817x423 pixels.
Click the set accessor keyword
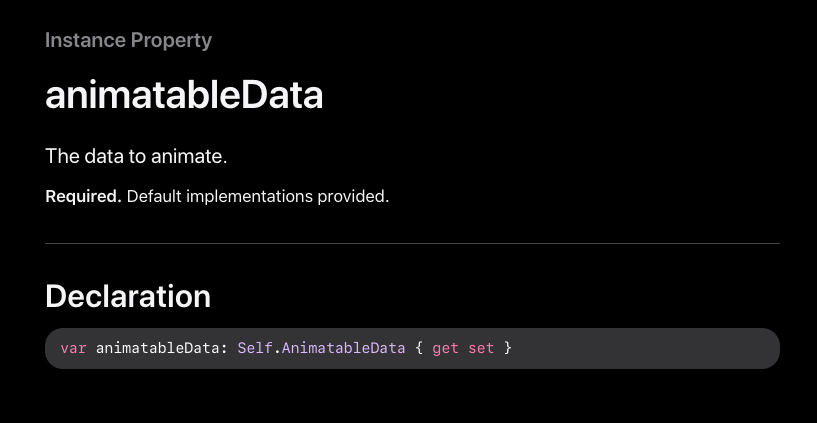click(481, 348)
